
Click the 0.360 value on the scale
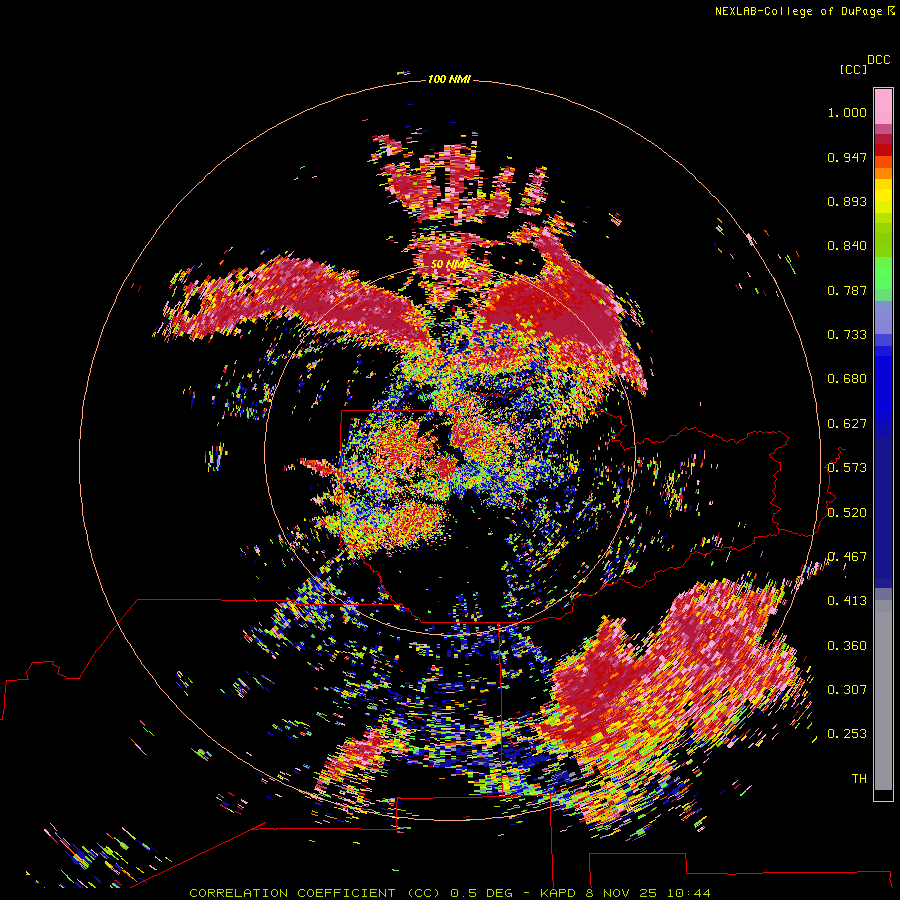(847, 646)
